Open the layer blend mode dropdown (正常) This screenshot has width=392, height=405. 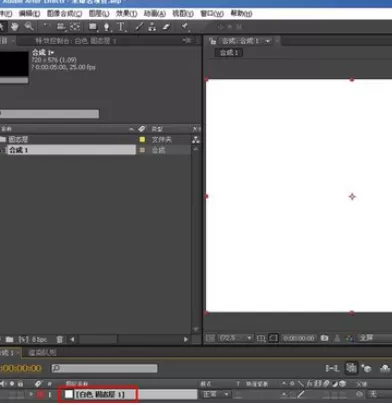(216, 394)
